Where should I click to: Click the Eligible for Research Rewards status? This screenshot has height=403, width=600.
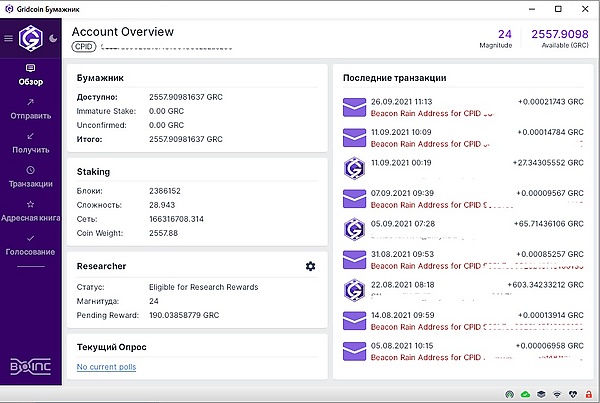point(204,287)
